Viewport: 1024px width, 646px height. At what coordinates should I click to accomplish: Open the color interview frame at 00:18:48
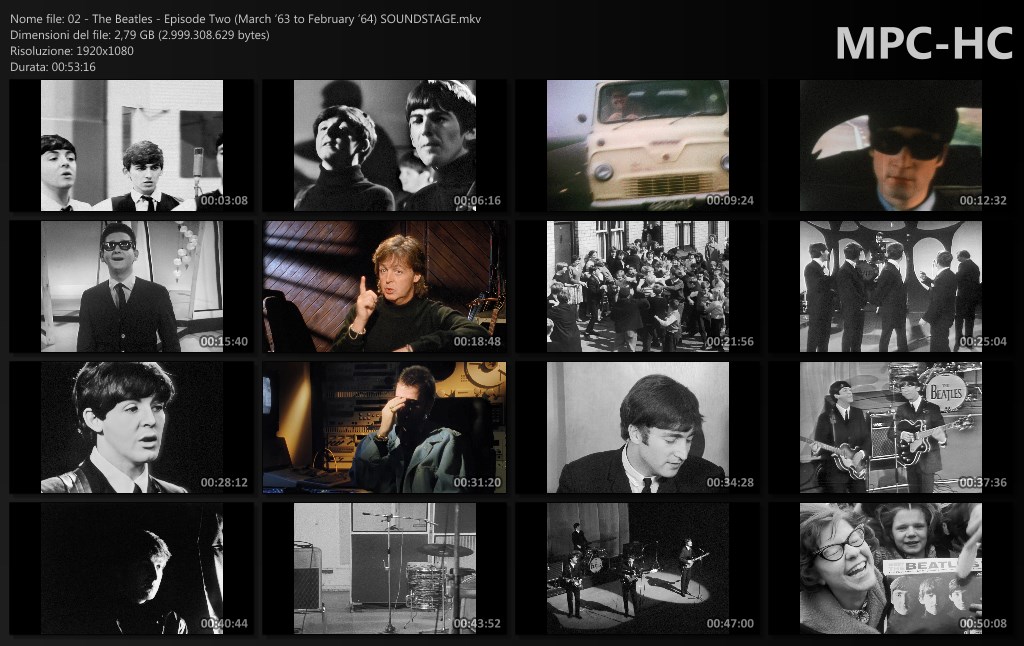384,287
